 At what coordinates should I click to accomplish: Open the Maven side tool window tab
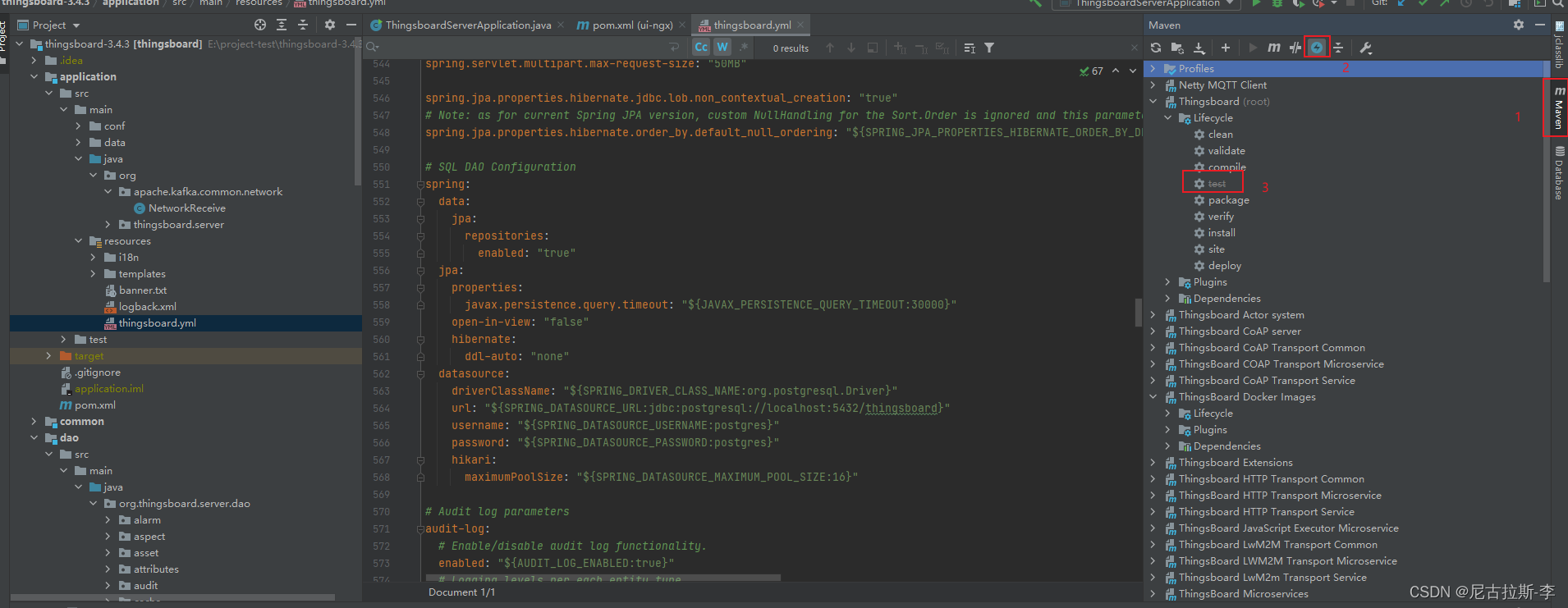1558,107
